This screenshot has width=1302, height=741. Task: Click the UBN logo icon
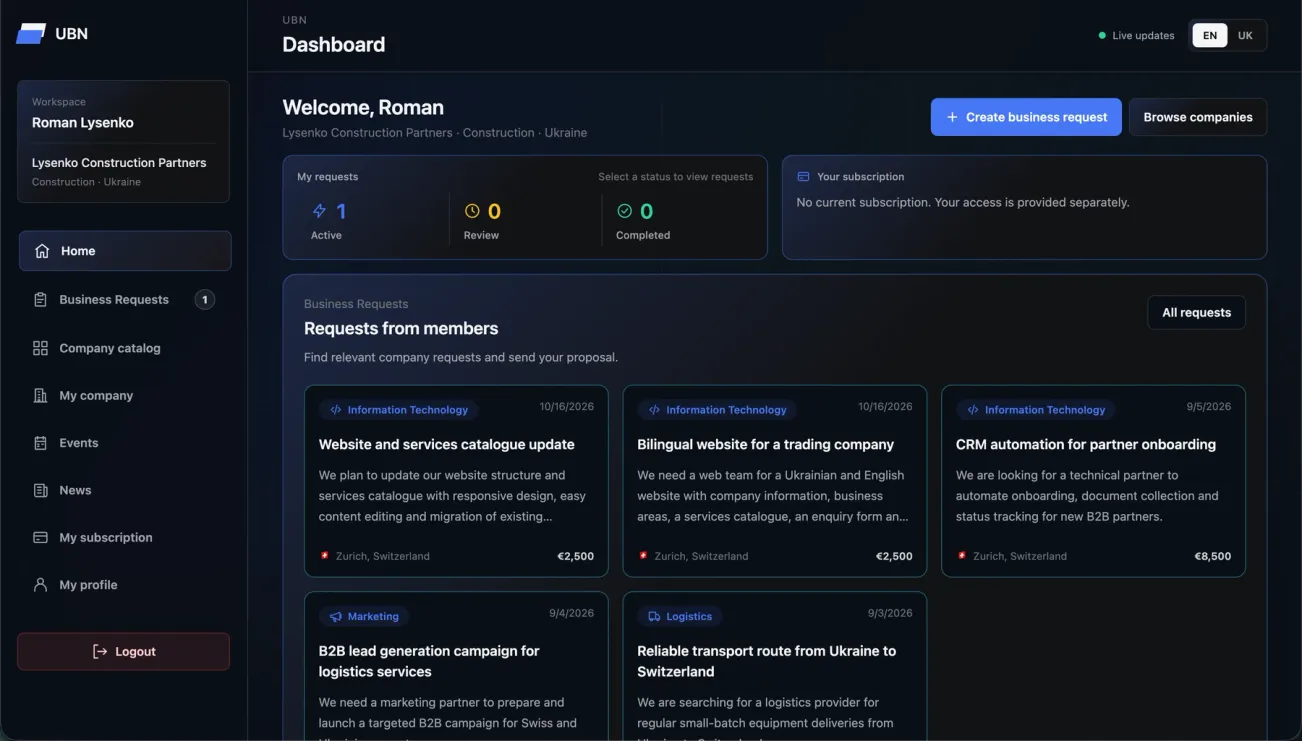31,34
